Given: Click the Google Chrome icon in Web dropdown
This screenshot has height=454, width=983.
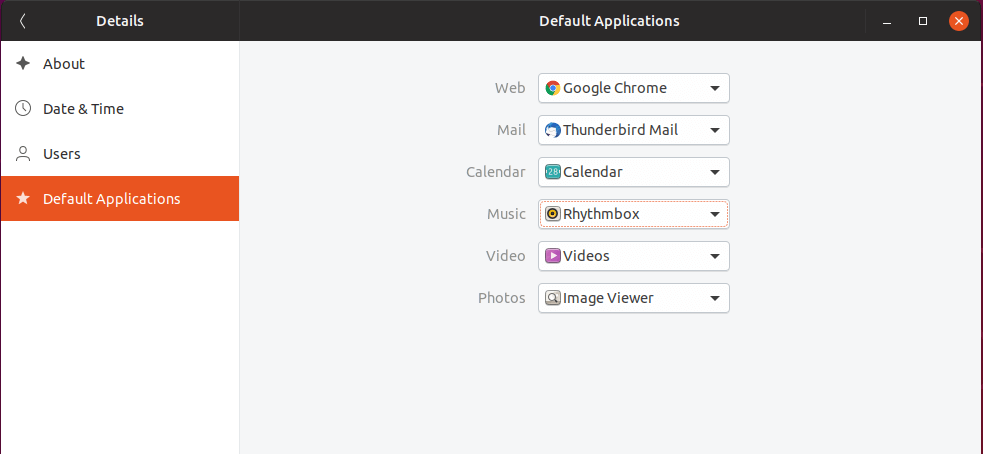Looking at the screenshot, I should coord(552,88).
